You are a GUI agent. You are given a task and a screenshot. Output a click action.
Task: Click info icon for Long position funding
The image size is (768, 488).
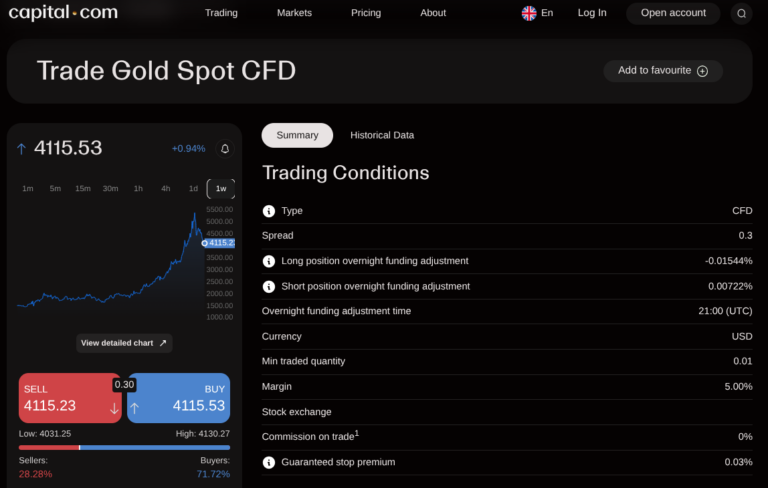point(268,261)
